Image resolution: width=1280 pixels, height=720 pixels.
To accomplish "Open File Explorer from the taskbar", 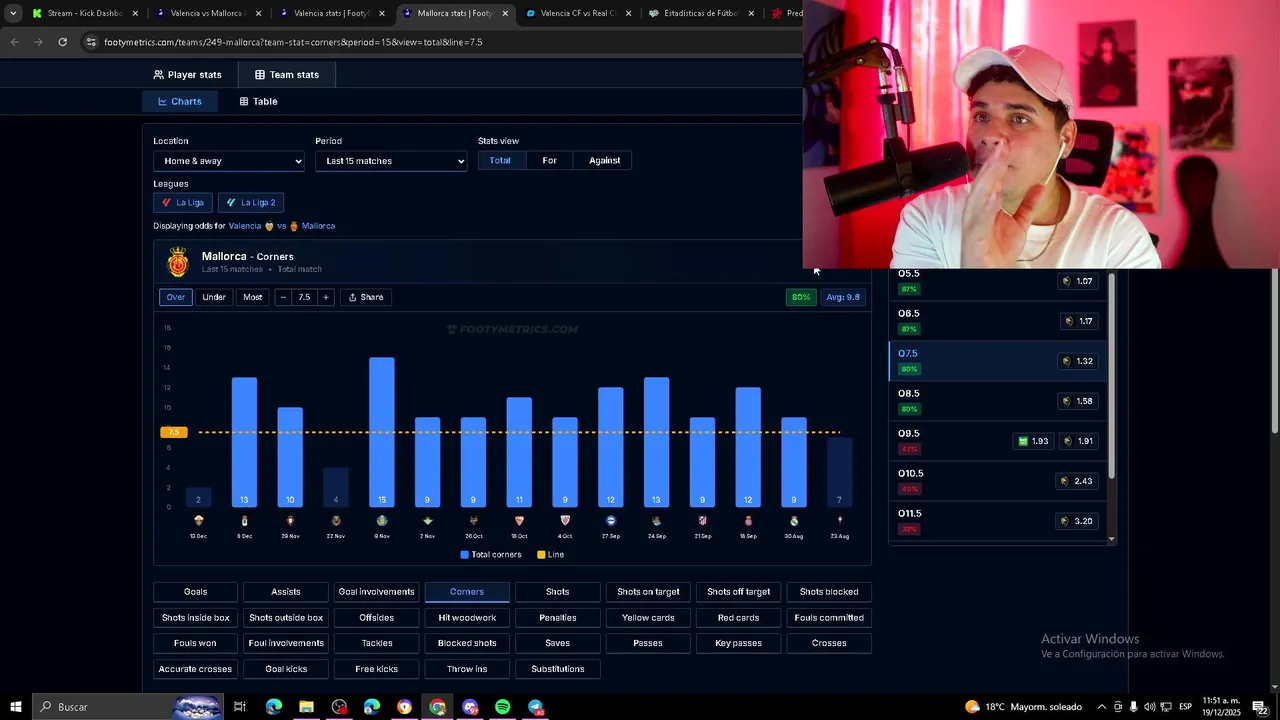I will [x=306, y=707].
